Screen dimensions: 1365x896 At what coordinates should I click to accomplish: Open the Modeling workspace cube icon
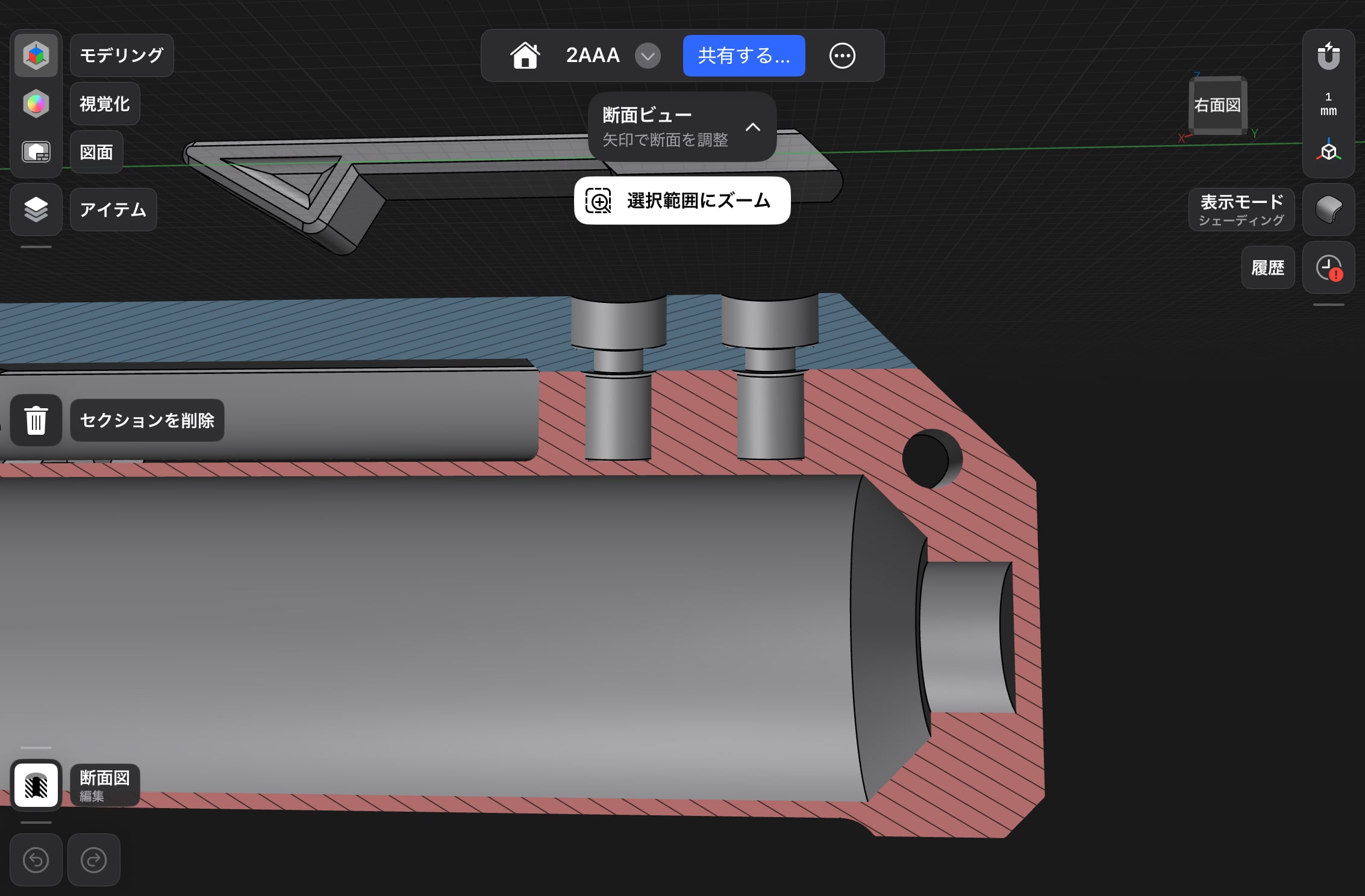pos(36,55)
